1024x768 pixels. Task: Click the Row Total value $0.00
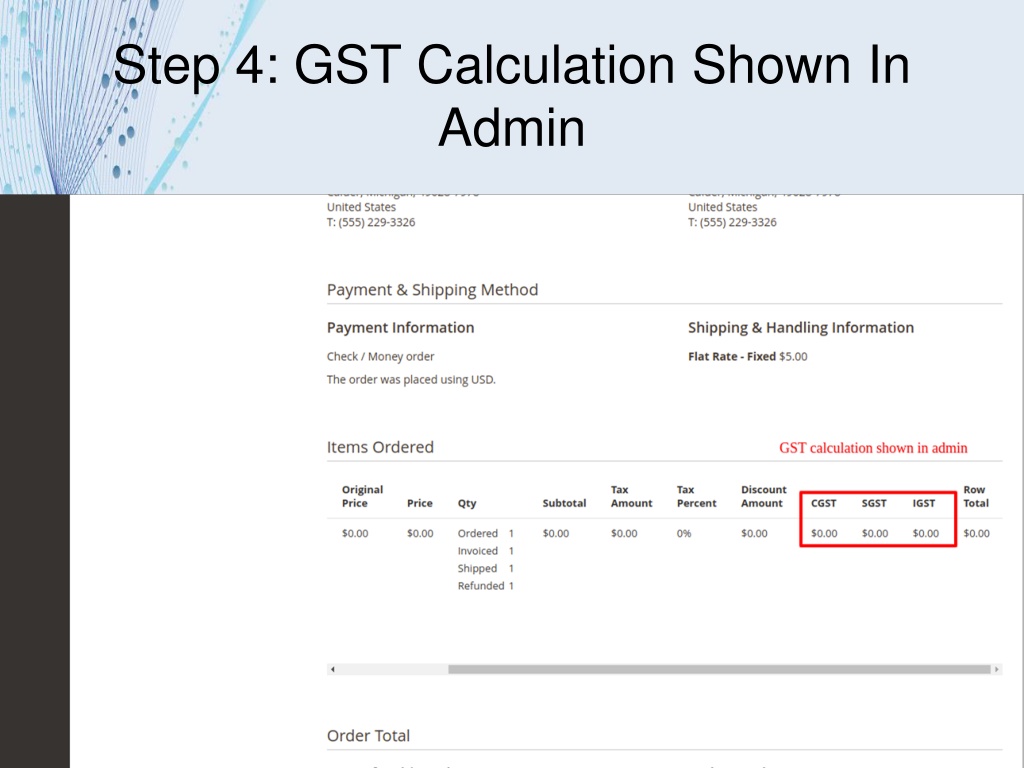tap(976, 534)
